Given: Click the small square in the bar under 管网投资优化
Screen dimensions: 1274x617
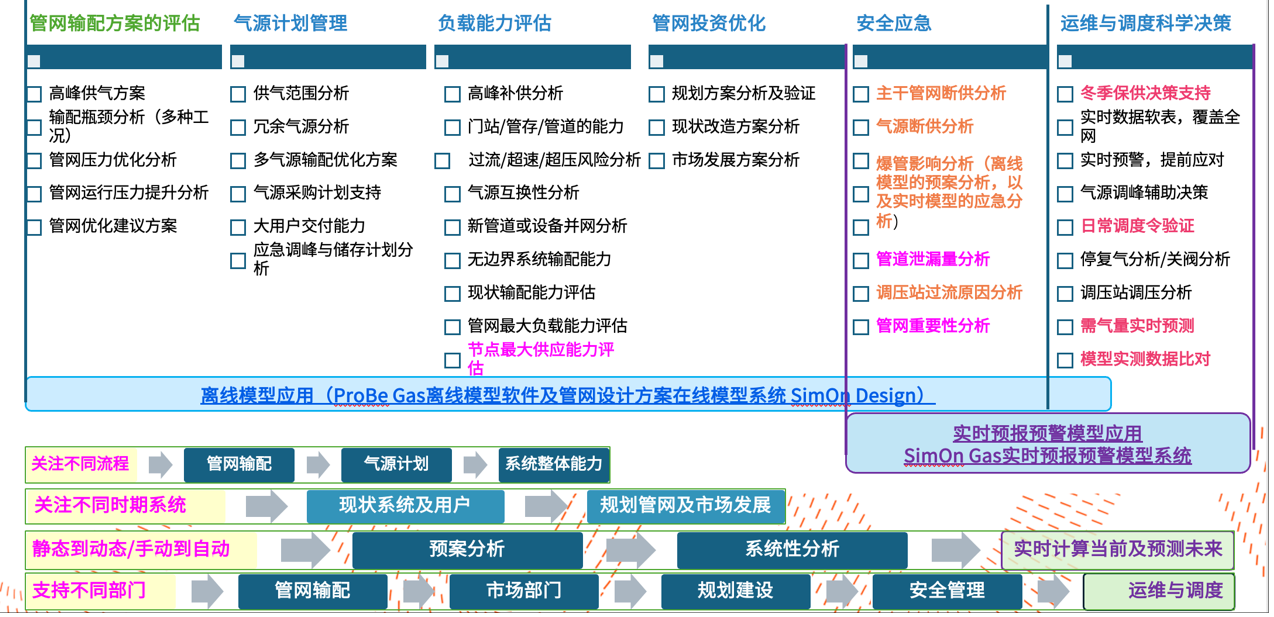Looking at the screenshot, I should [x=656, y=61].
